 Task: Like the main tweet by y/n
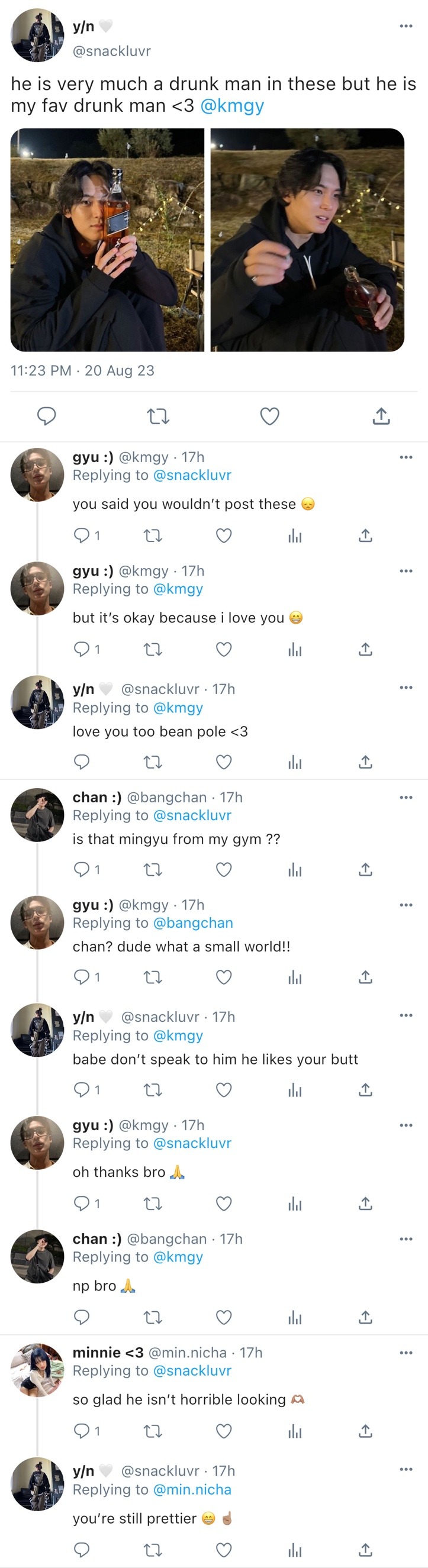click(x=270, y=417)
